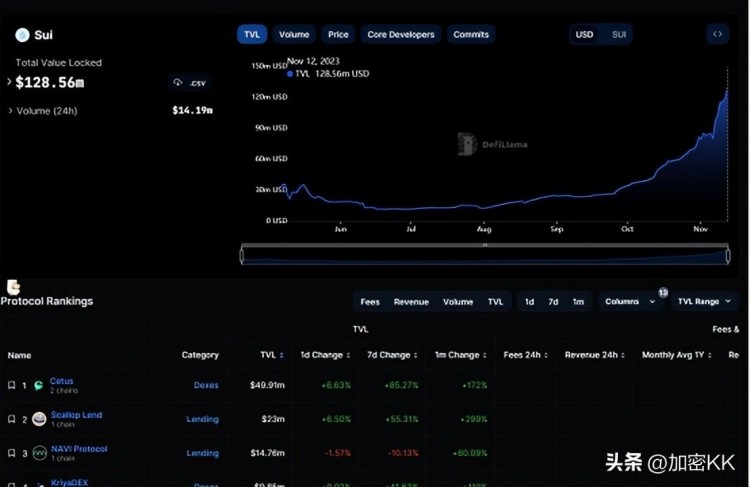Screen dimensions: 750x487
Task: Click the Scallop Lend +299% 1m change
Action: click(x=473, y=419)
